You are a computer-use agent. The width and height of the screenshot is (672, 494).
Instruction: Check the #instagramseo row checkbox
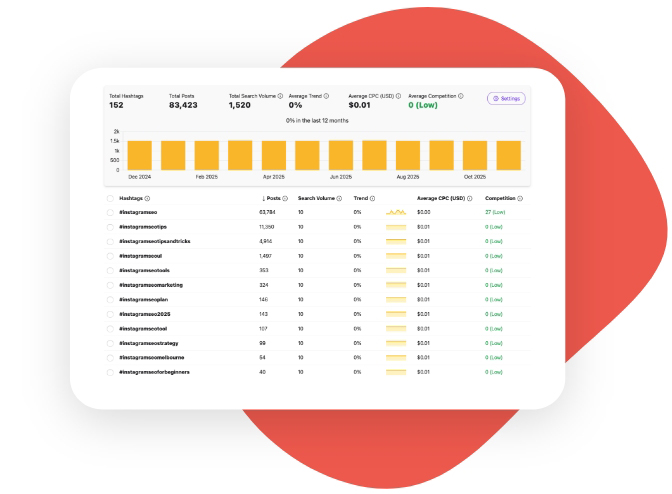(110, 213)
